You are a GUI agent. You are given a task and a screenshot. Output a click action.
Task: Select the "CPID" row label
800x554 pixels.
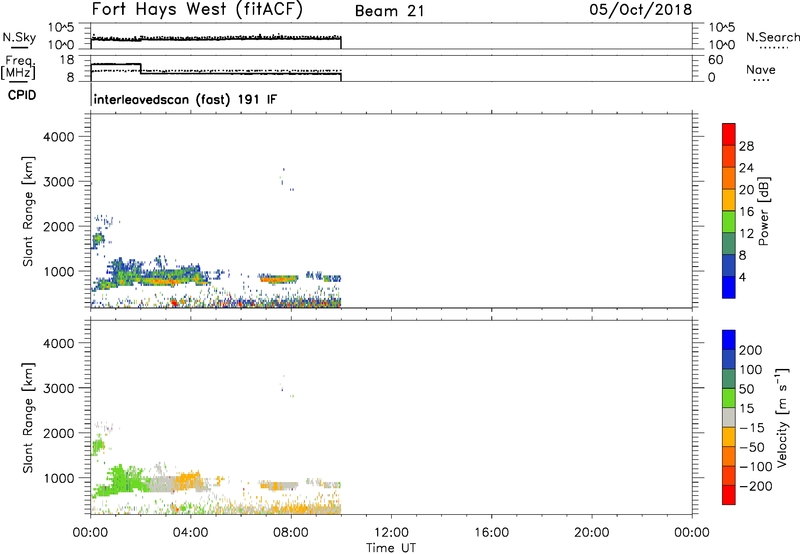22,95
